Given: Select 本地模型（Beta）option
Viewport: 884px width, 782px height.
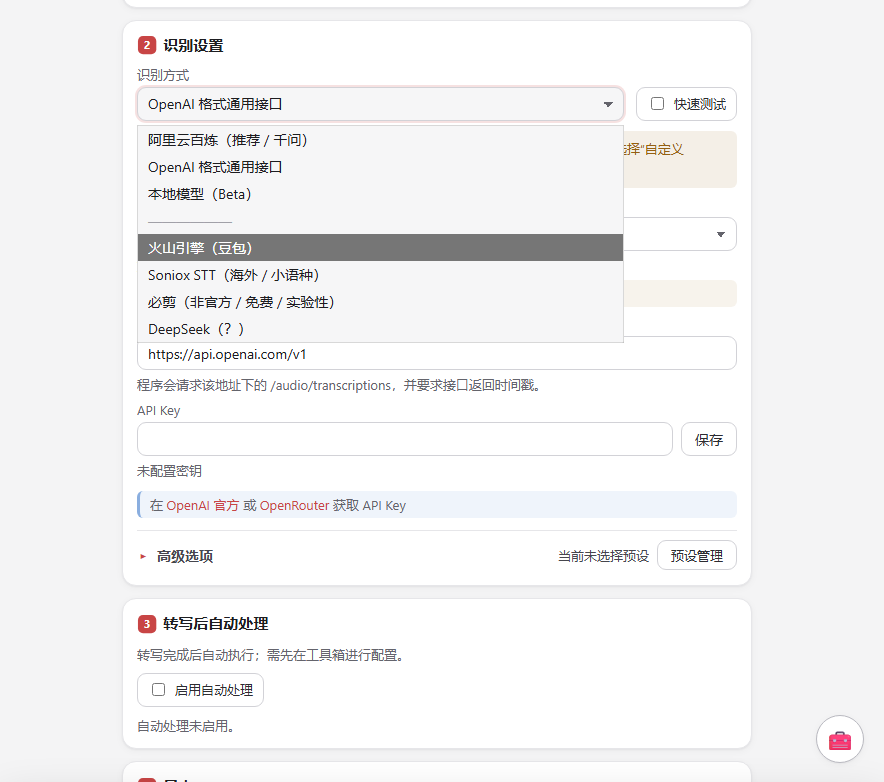Looking at the screenshot, I should point(381,194).
